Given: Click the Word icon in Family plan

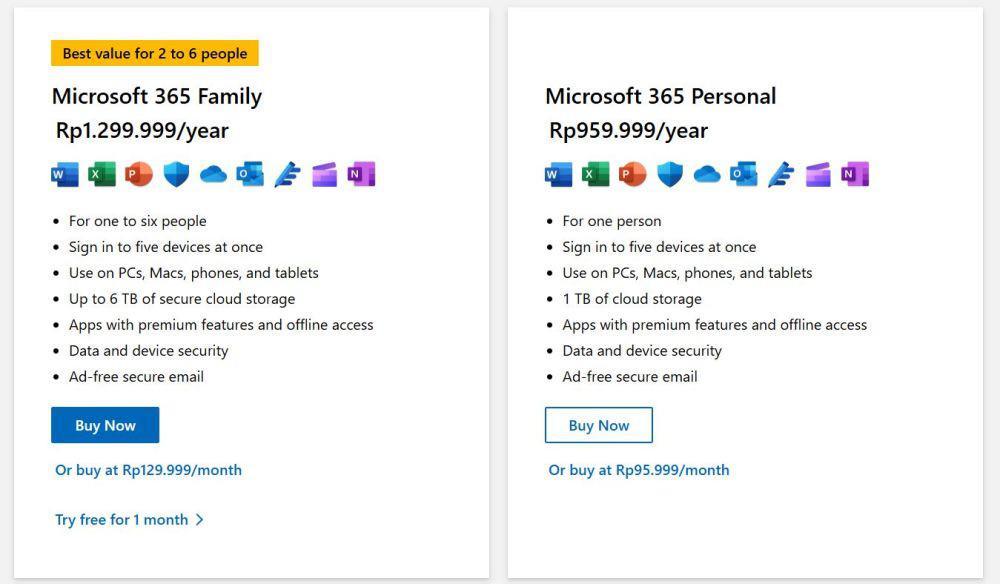Looking at the screenshot, I should (x=64, y=174).
